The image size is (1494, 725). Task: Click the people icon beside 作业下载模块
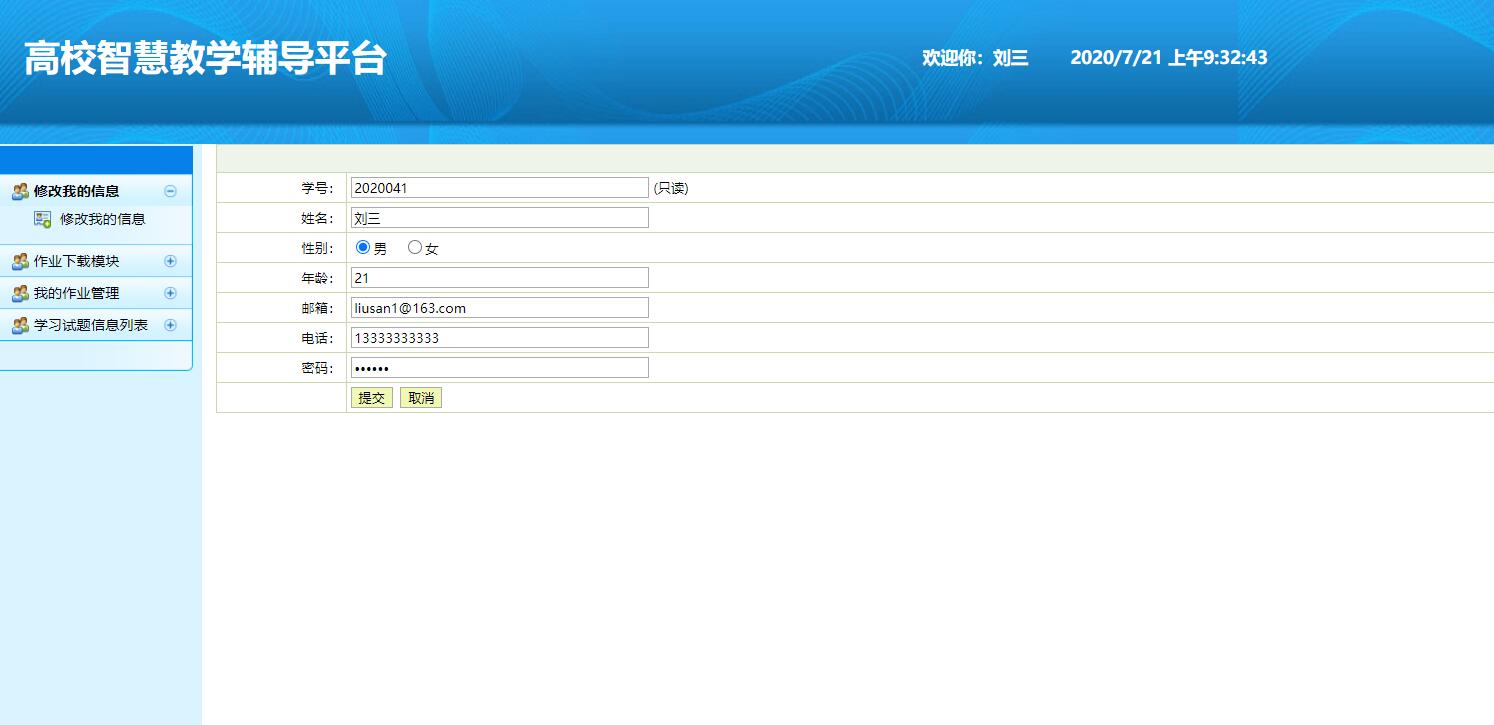point(20,261)
